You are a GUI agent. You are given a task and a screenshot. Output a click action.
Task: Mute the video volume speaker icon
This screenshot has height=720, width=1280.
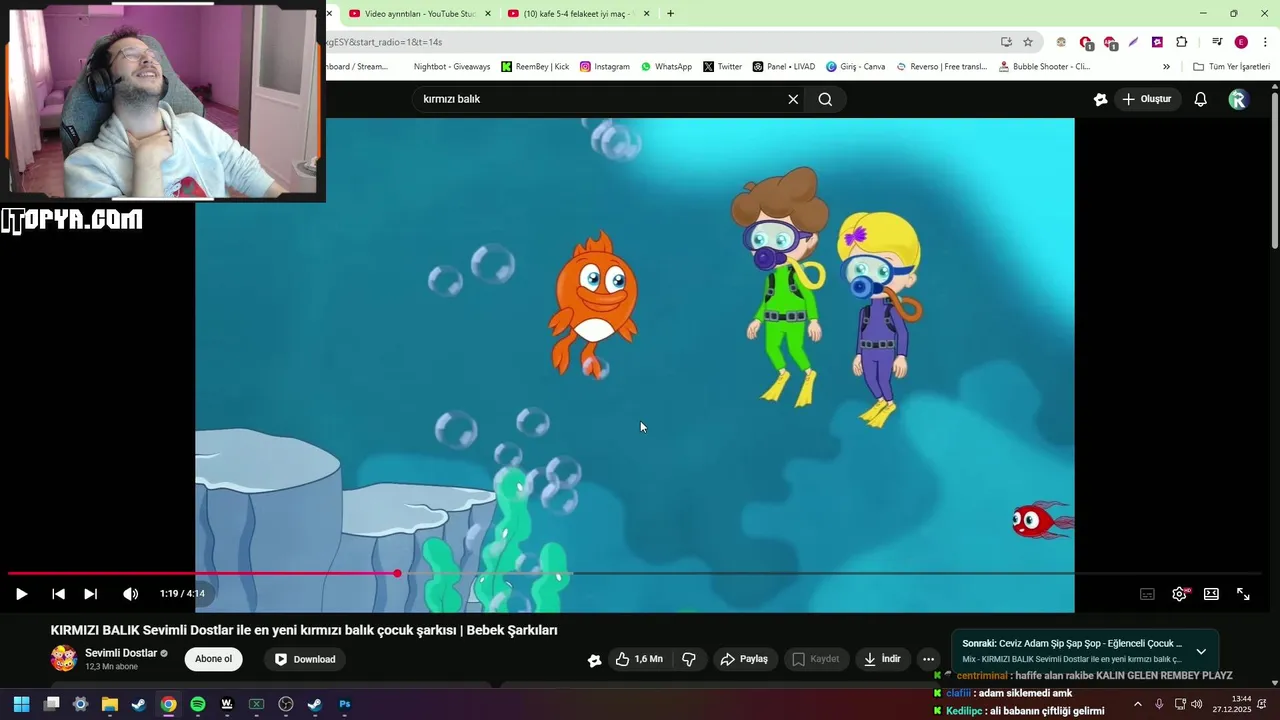[130, 594]
